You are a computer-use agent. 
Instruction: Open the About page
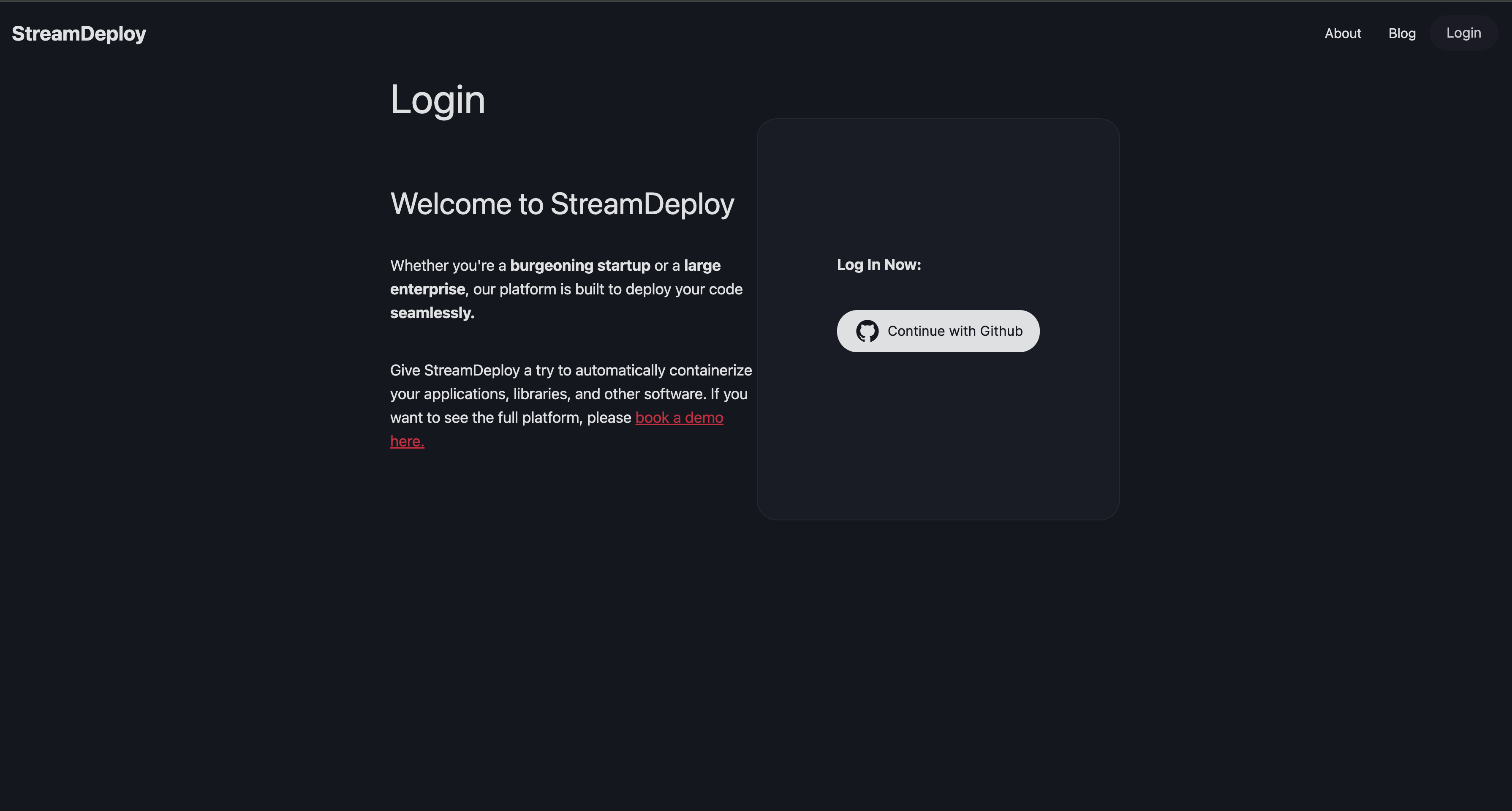[x=1342, y=33]
